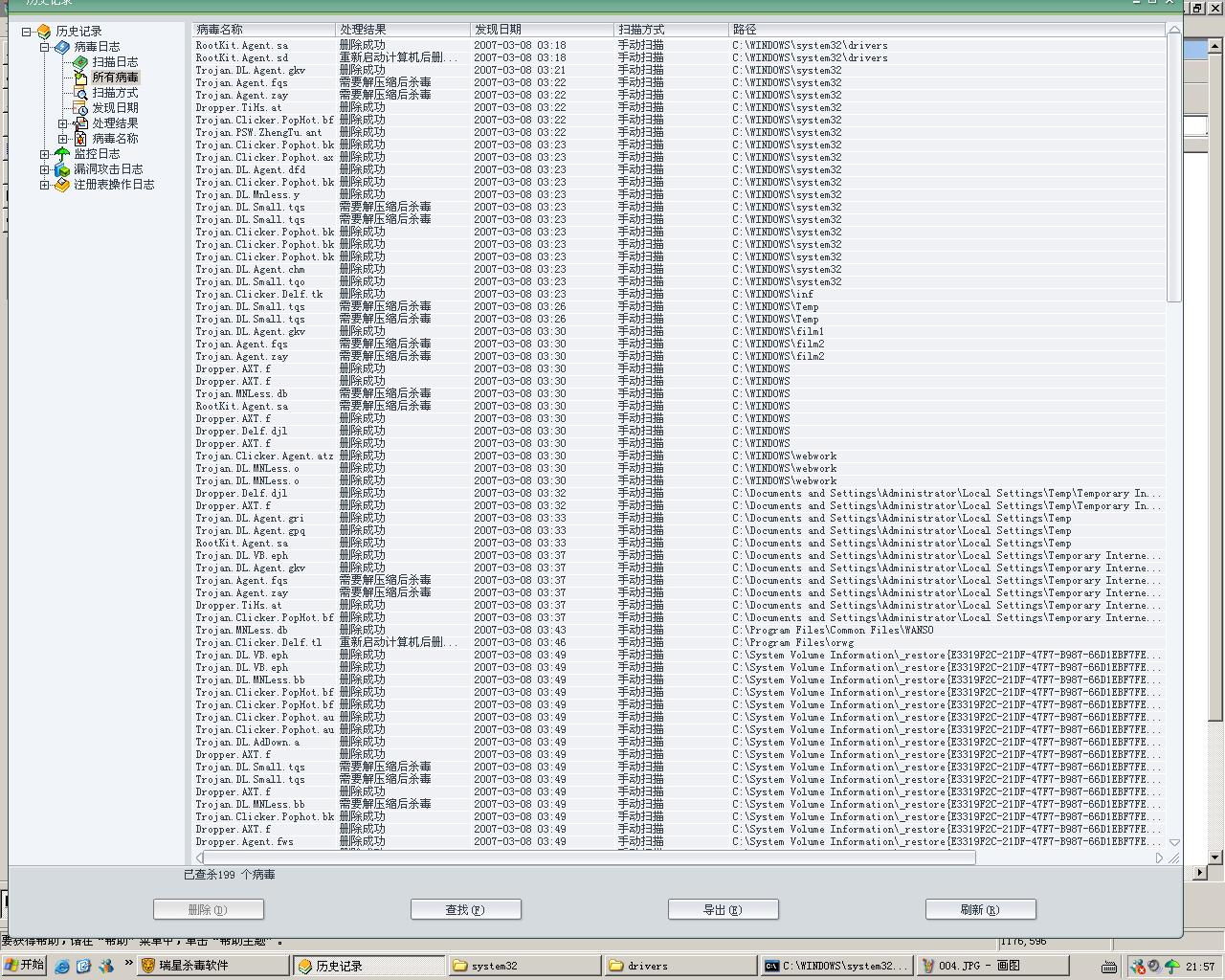Click the 刷新(R) button

point(981,909)
